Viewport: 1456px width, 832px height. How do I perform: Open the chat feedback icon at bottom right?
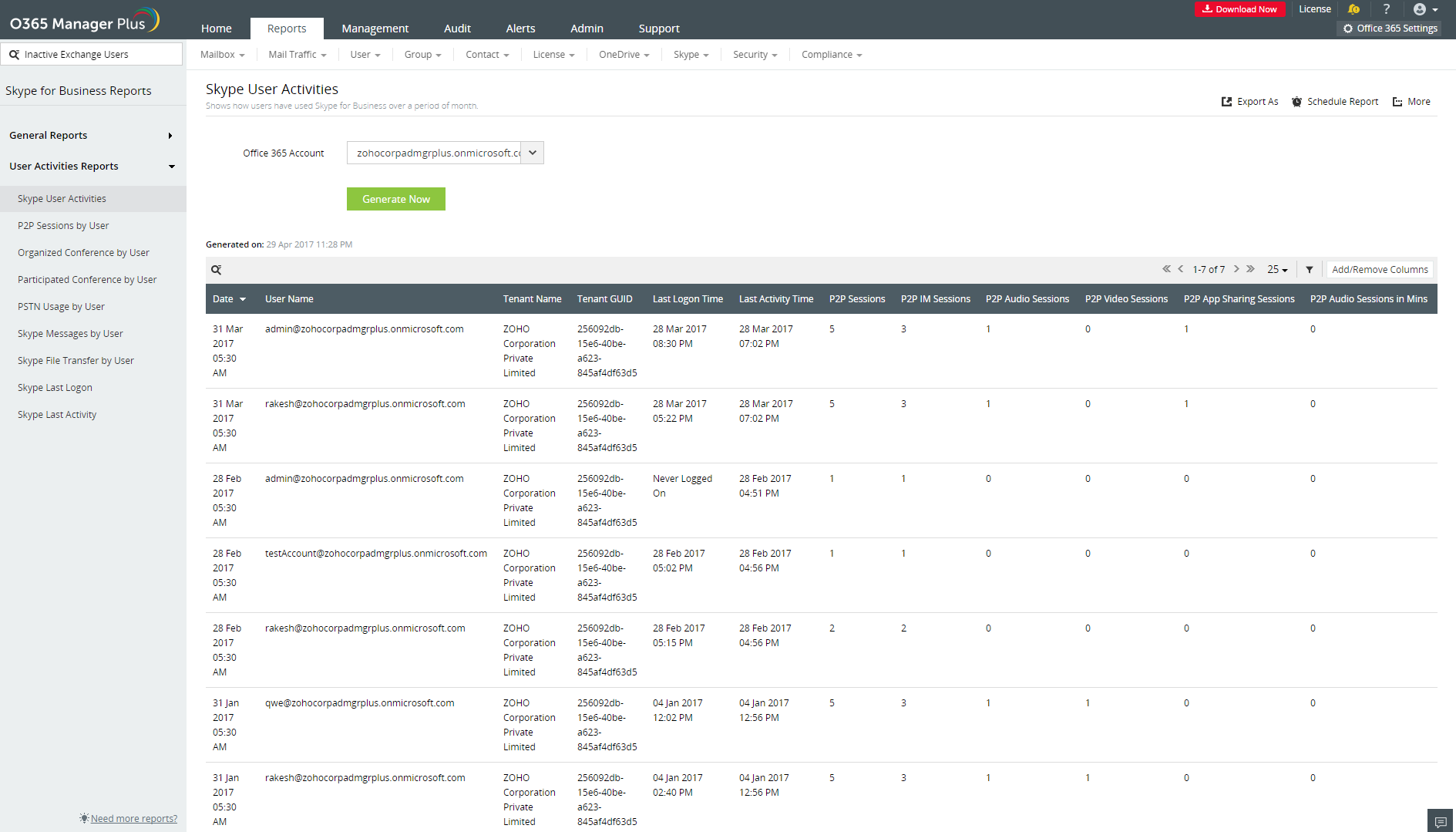pos(1440,822)
